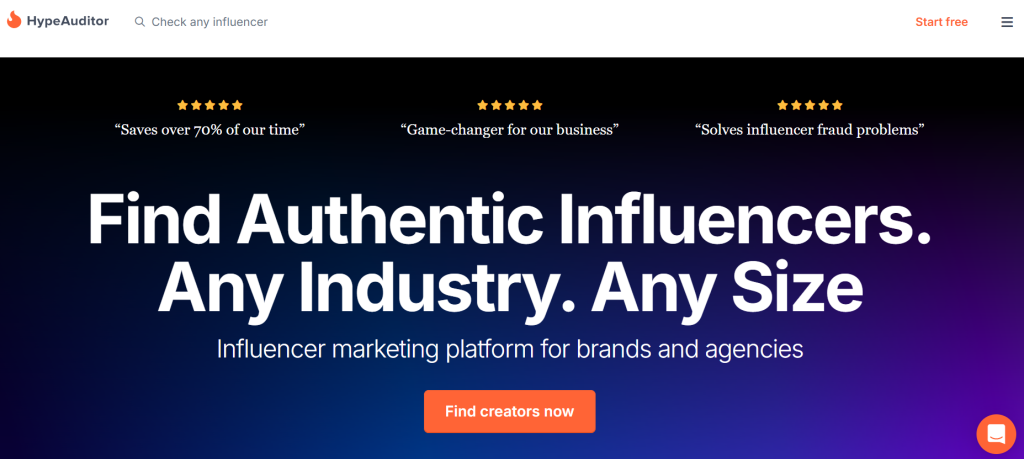Click the HypeAuditor wordmark text
Viewport: 1024px width, 459px height.
click(x=69, y=21)
